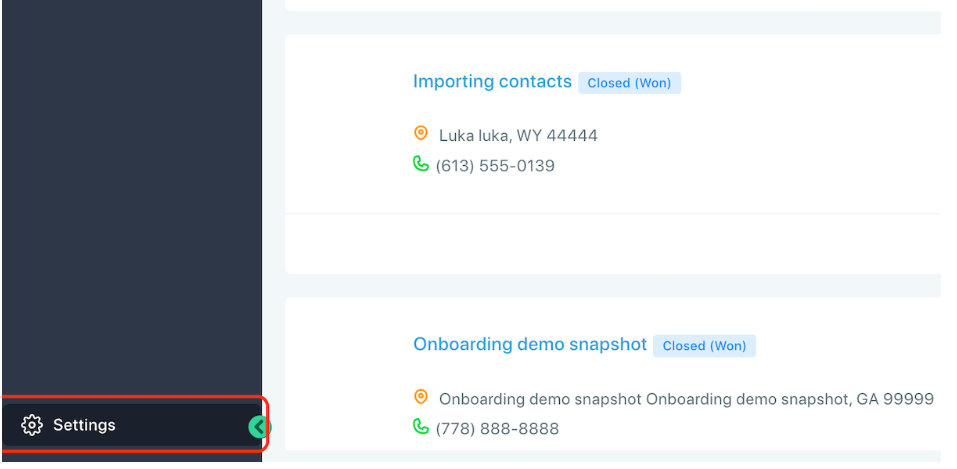Click the partially visible card at the top
Image resolution: width=957 pixels, height=469 pixels.
point(613,5)
